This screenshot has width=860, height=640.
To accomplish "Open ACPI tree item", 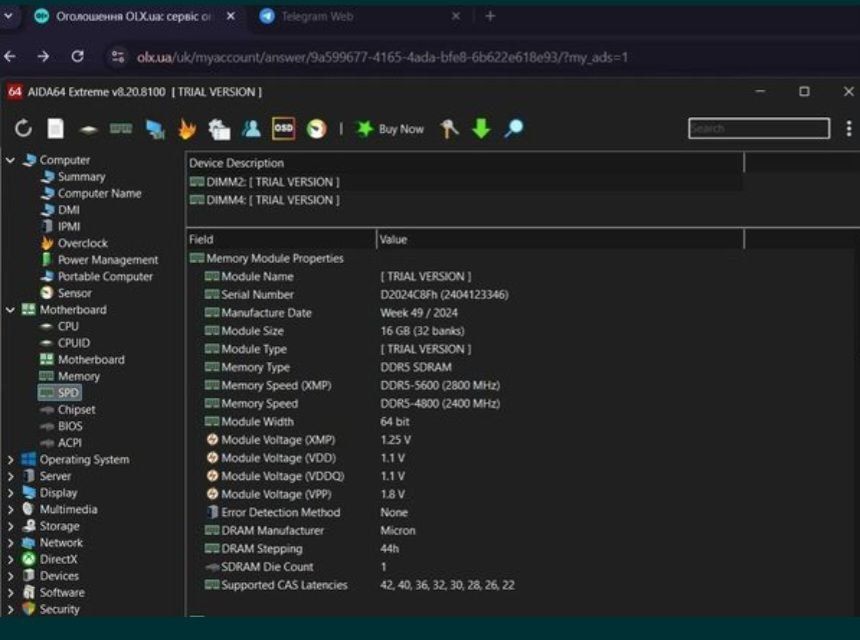I will point(61,443).
